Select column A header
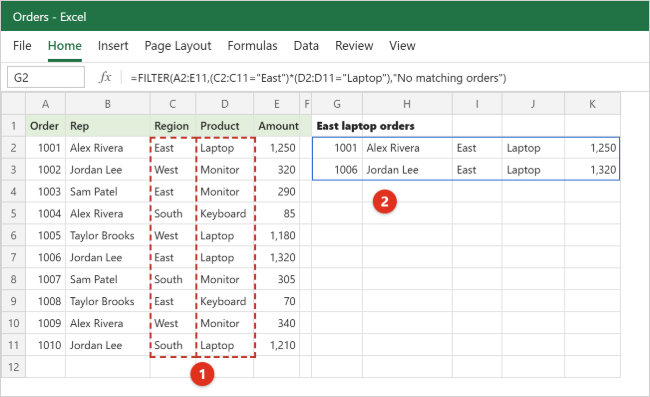 click(46, 104)
